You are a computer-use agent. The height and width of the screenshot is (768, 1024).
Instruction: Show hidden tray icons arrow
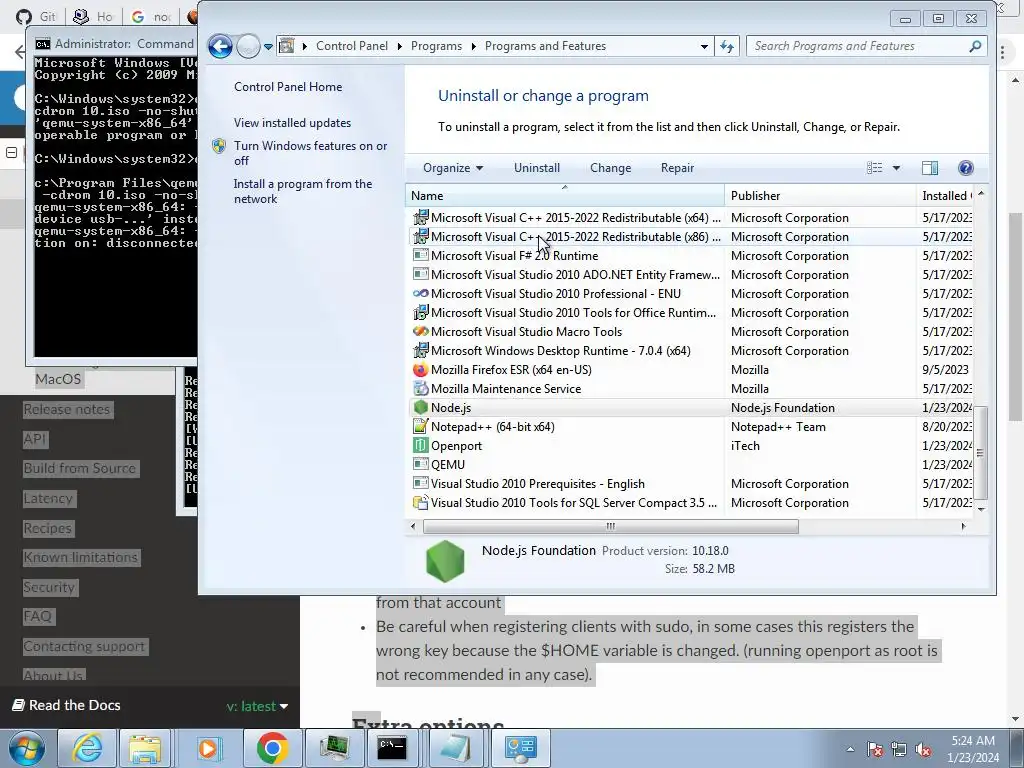pyautogui.click(x=850, y=749)
